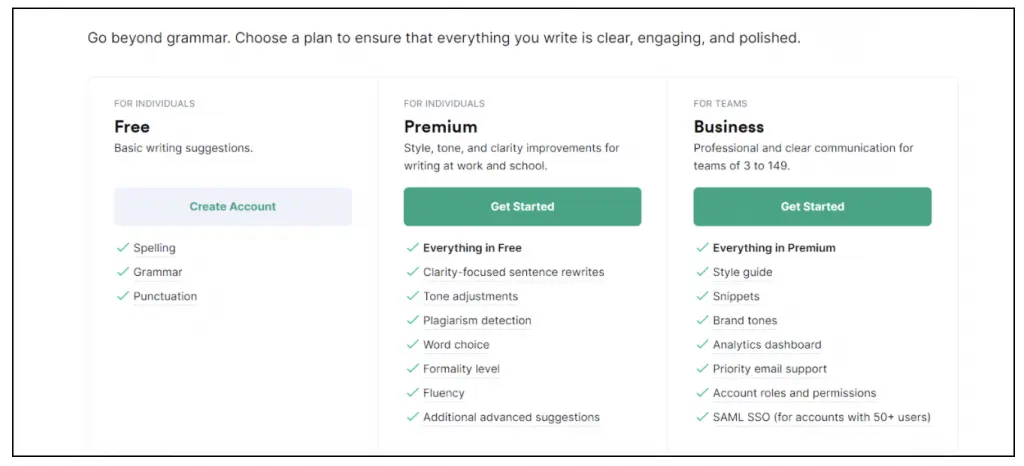Viewport: 1024px width, 466px height.
Task: Click the checkmark beside Style guide
Action: click(x=702, y=272)
